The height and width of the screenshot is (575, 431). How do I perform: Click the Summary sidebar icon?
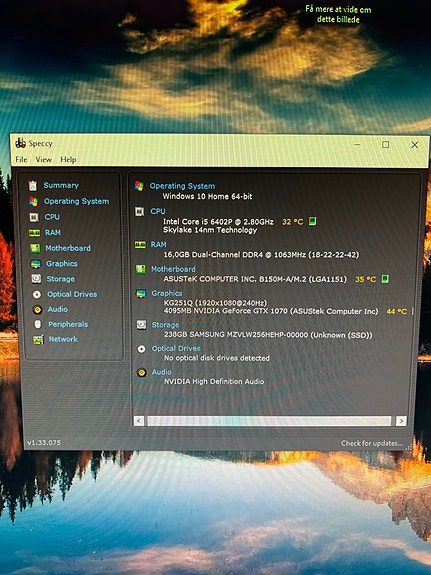[33, 186]
